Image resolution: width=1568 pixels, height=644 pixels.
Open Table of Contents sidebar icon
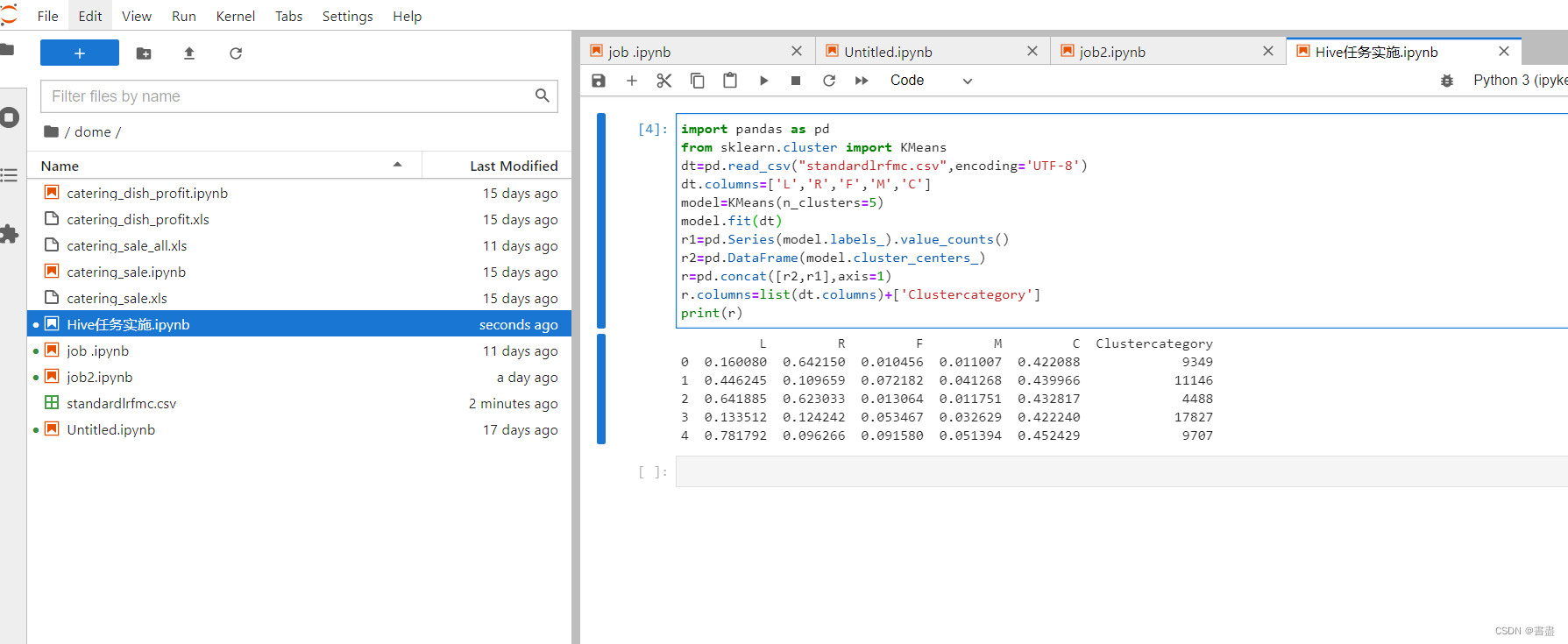pyautogui.click(x=9, y=175)
